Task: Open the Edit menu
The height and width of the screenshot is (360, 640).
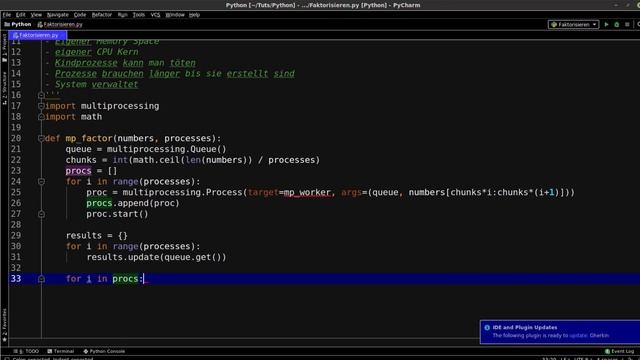Action: click(x=20, y=15)
